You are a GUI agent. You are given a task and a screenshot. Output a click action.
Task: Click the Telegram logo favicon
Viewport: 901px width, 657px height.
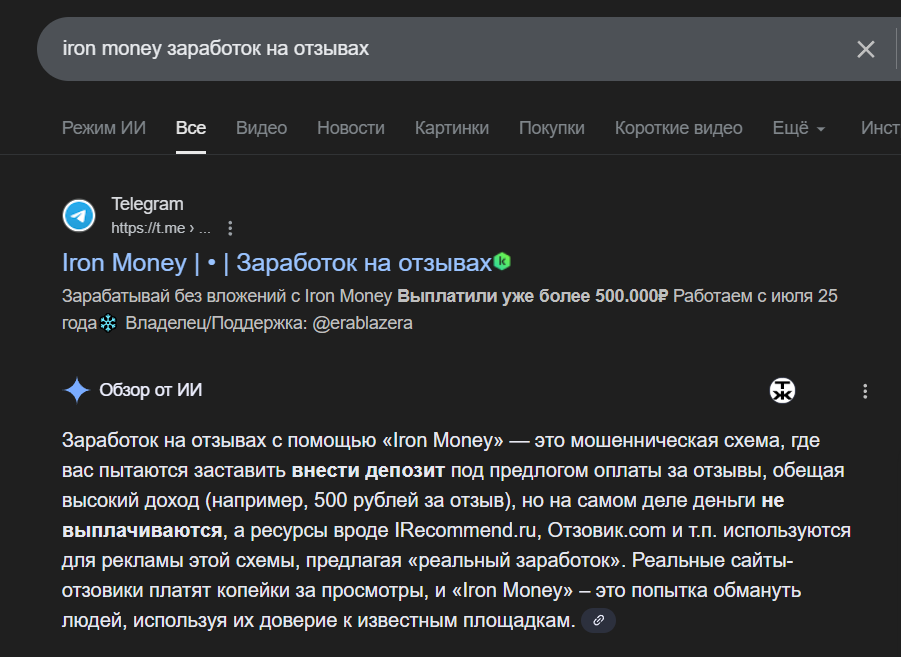point(79,215)
